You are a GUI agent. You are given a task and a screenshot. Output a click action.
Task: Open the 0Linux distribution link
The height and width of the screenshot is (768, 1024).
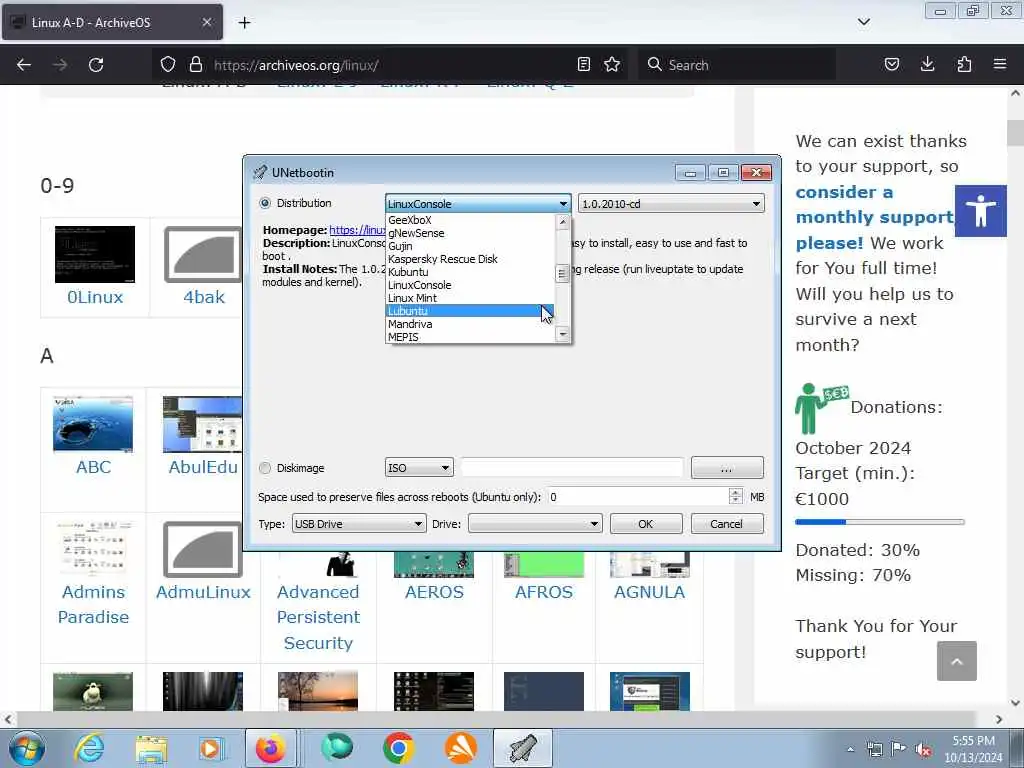click(x=95, y=297)
